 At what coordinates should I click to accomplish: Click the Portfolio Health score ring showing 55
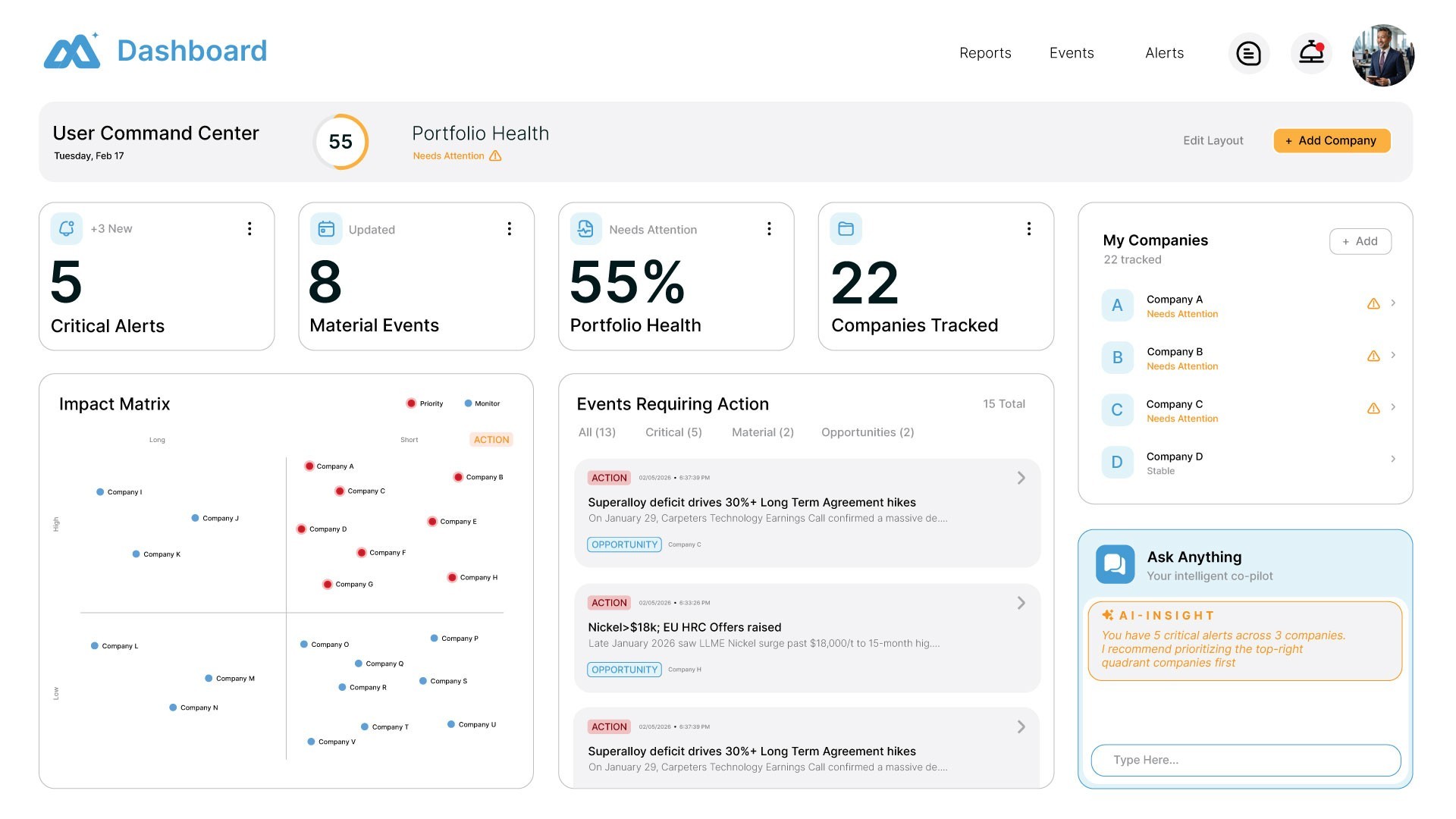tap(340, 141)
